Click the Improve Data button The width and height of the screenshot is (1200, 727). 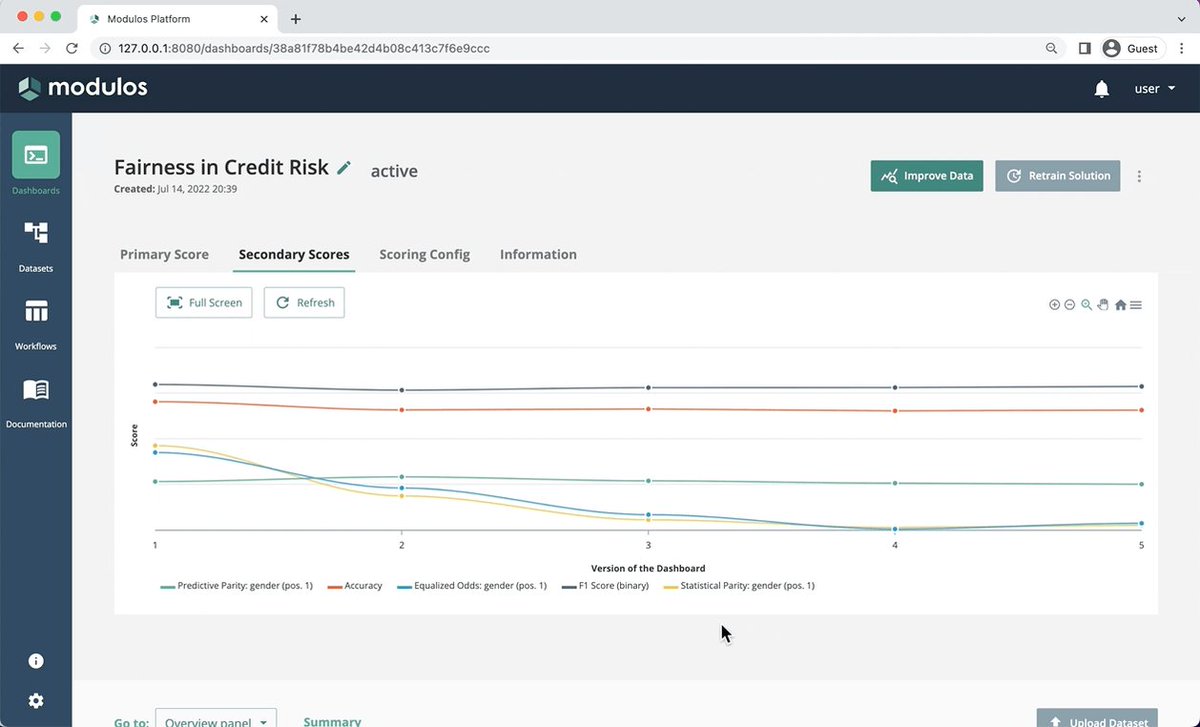[927, 176]
